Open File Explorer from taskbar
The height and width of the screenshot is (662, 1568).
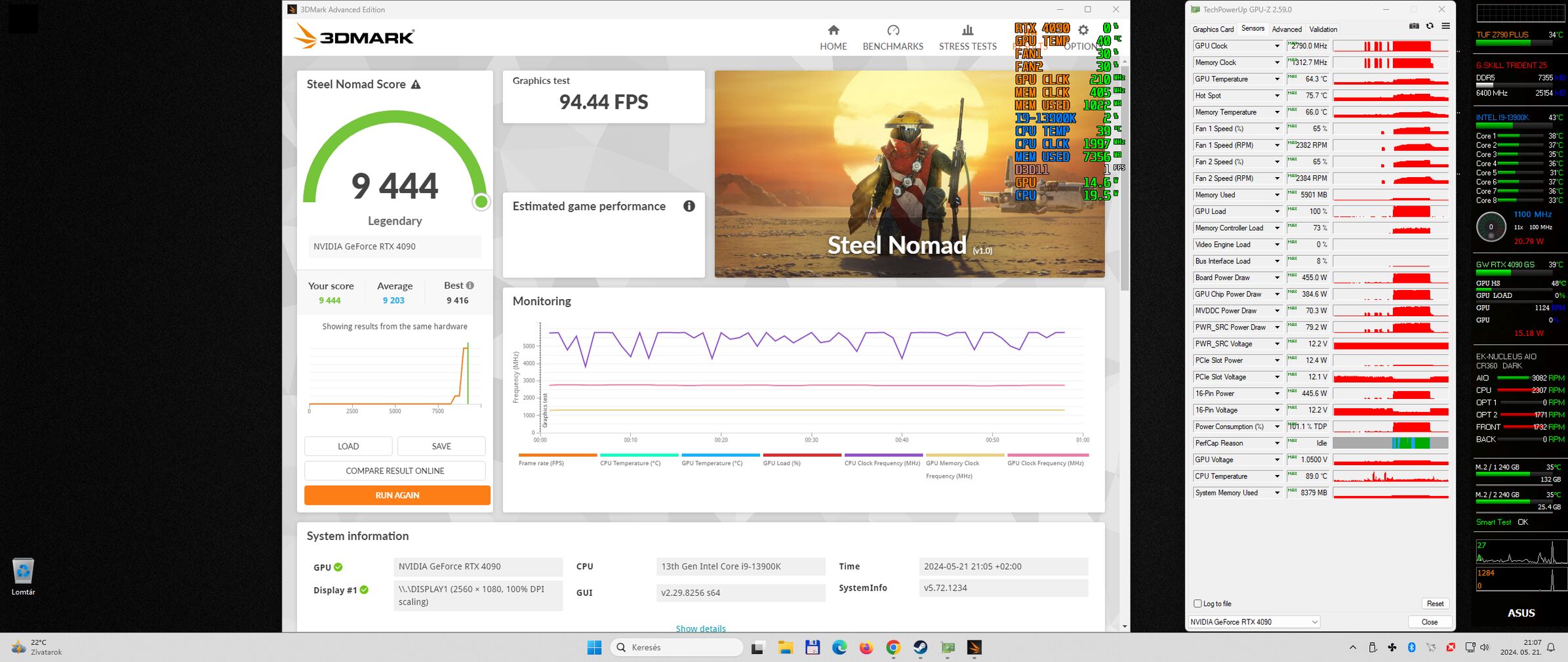click(785, 648)
